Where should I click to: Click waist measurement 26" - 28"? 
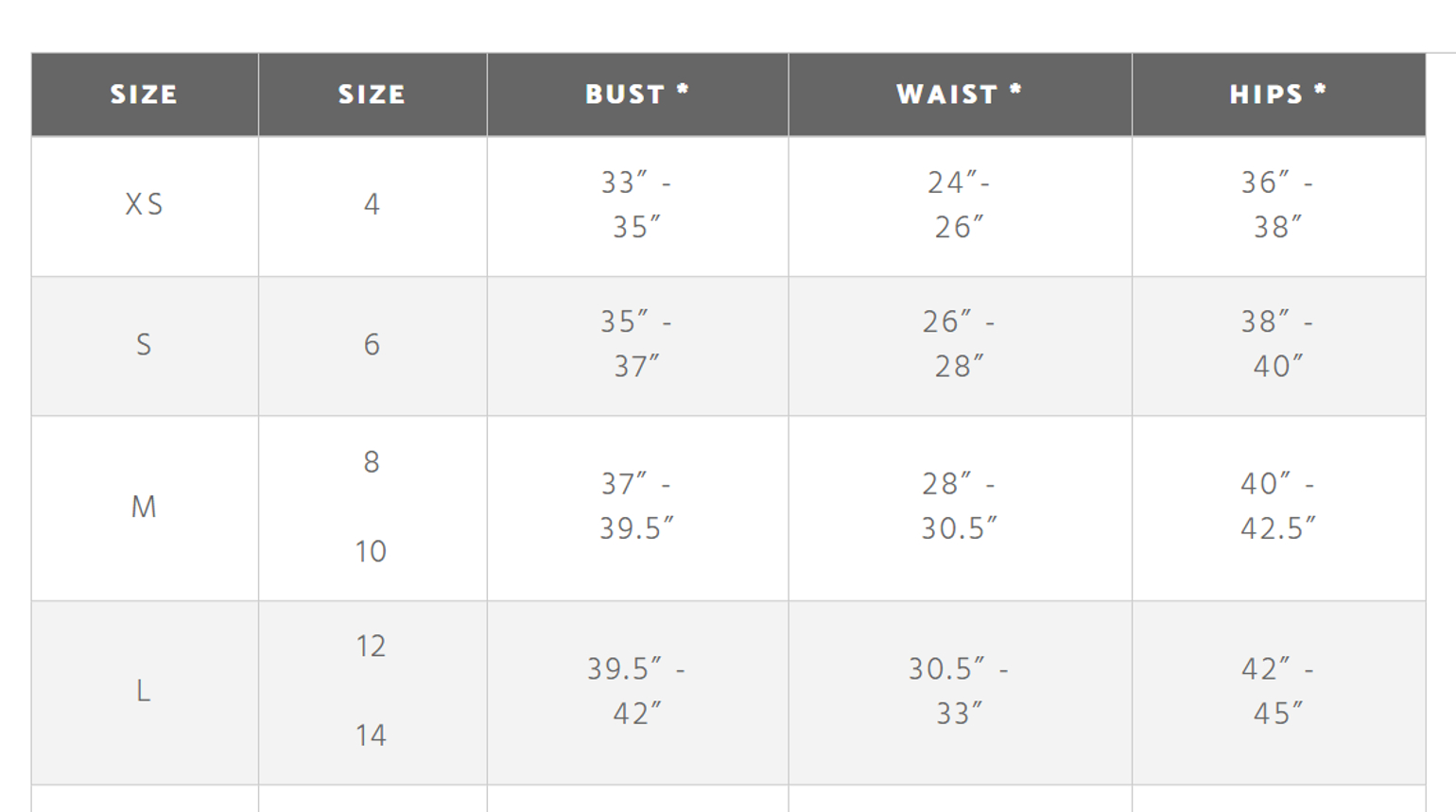pos(960,346)
